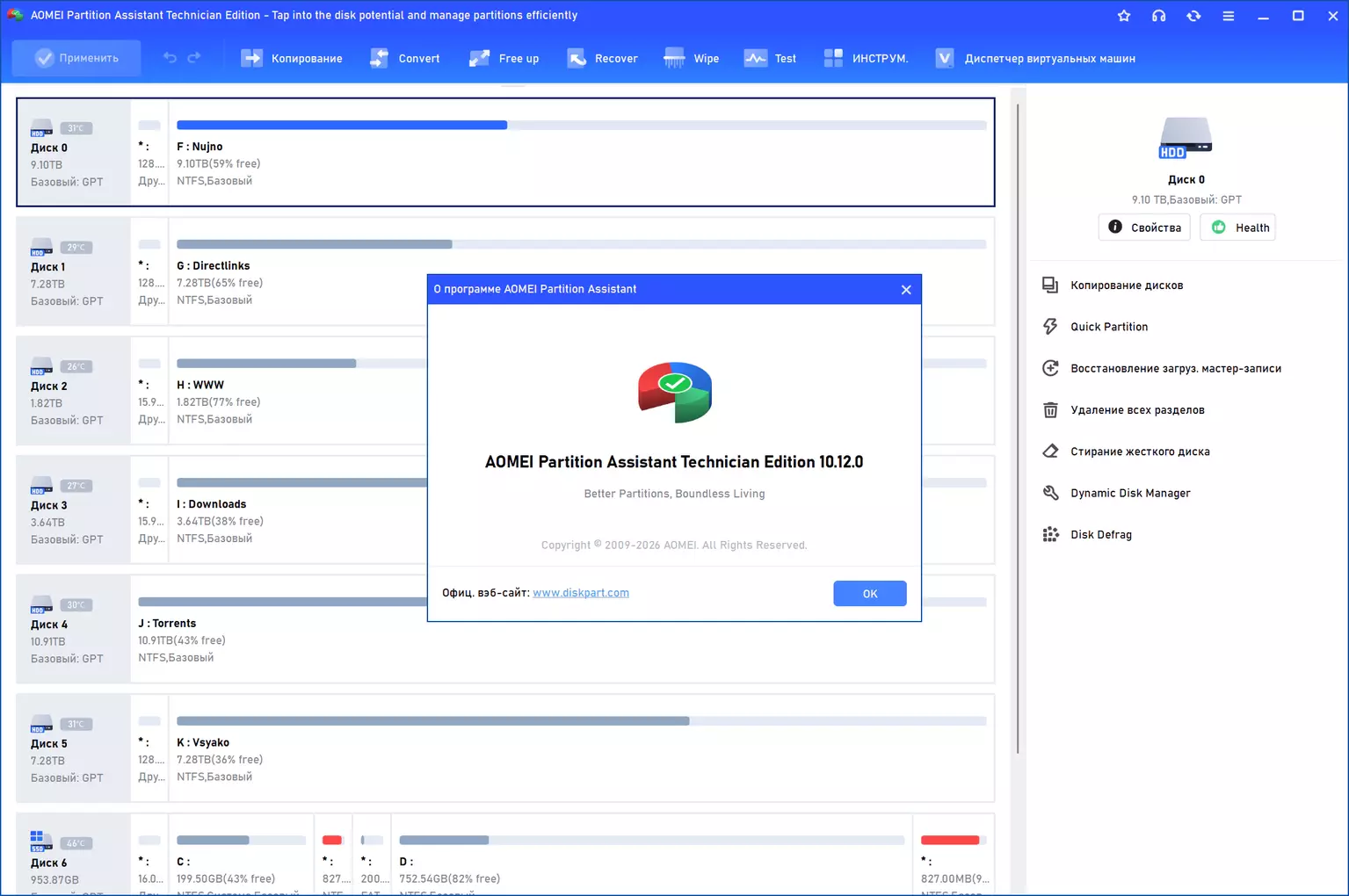Select Диск 4 in the disk list
This screenshot has height=896, width=1349.
click(x=74, y=629)
